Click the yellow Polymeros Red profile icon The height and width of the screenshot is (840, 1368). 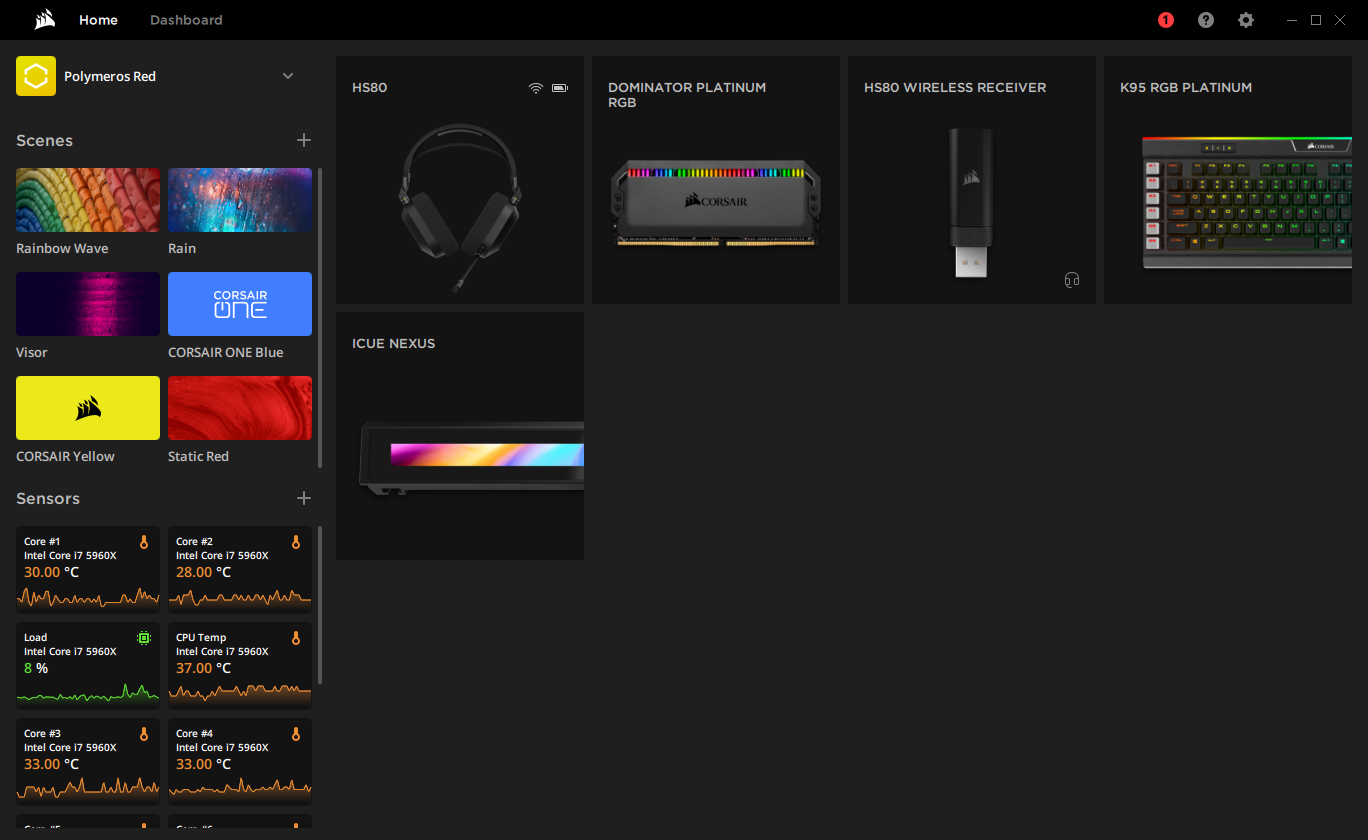pyautogui.click(x=36, y=76)
